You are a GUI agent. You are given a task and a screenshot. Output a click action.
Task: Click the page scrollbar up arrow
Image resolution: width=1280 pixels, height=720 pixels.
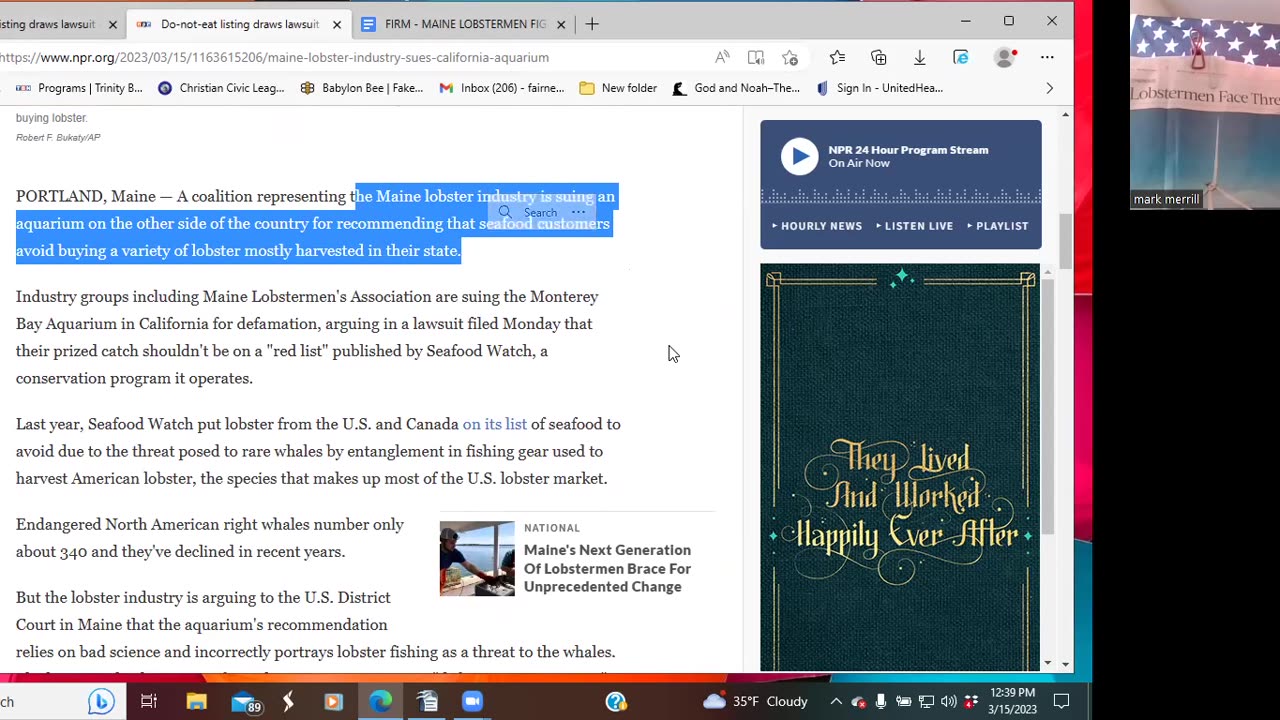click(x=1065, y=116)
